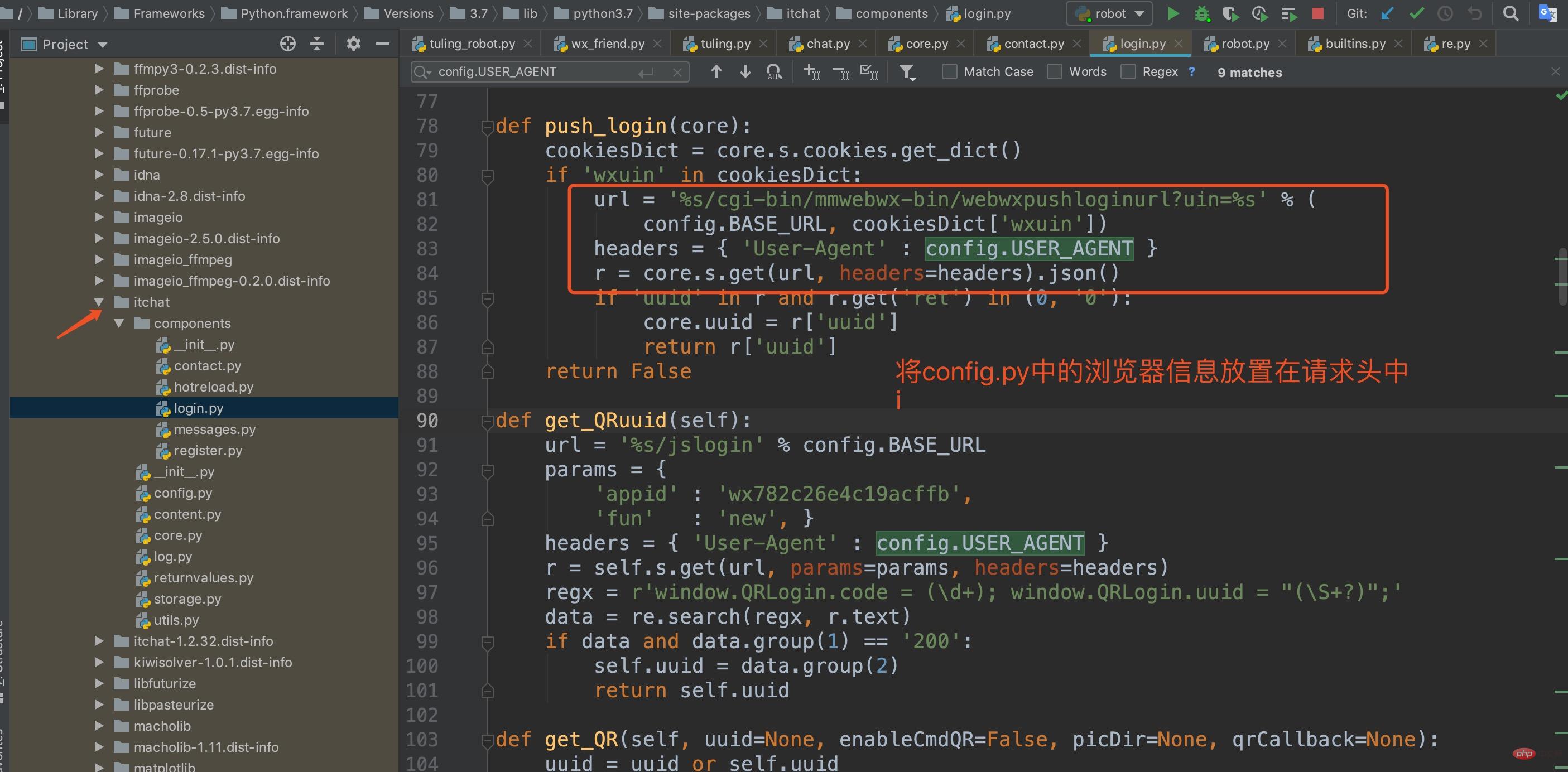This screenshot has height=772, width=1568.
Task: Jump to previous search match arrow
Action: pyautogui.click(x=716, y=72)
